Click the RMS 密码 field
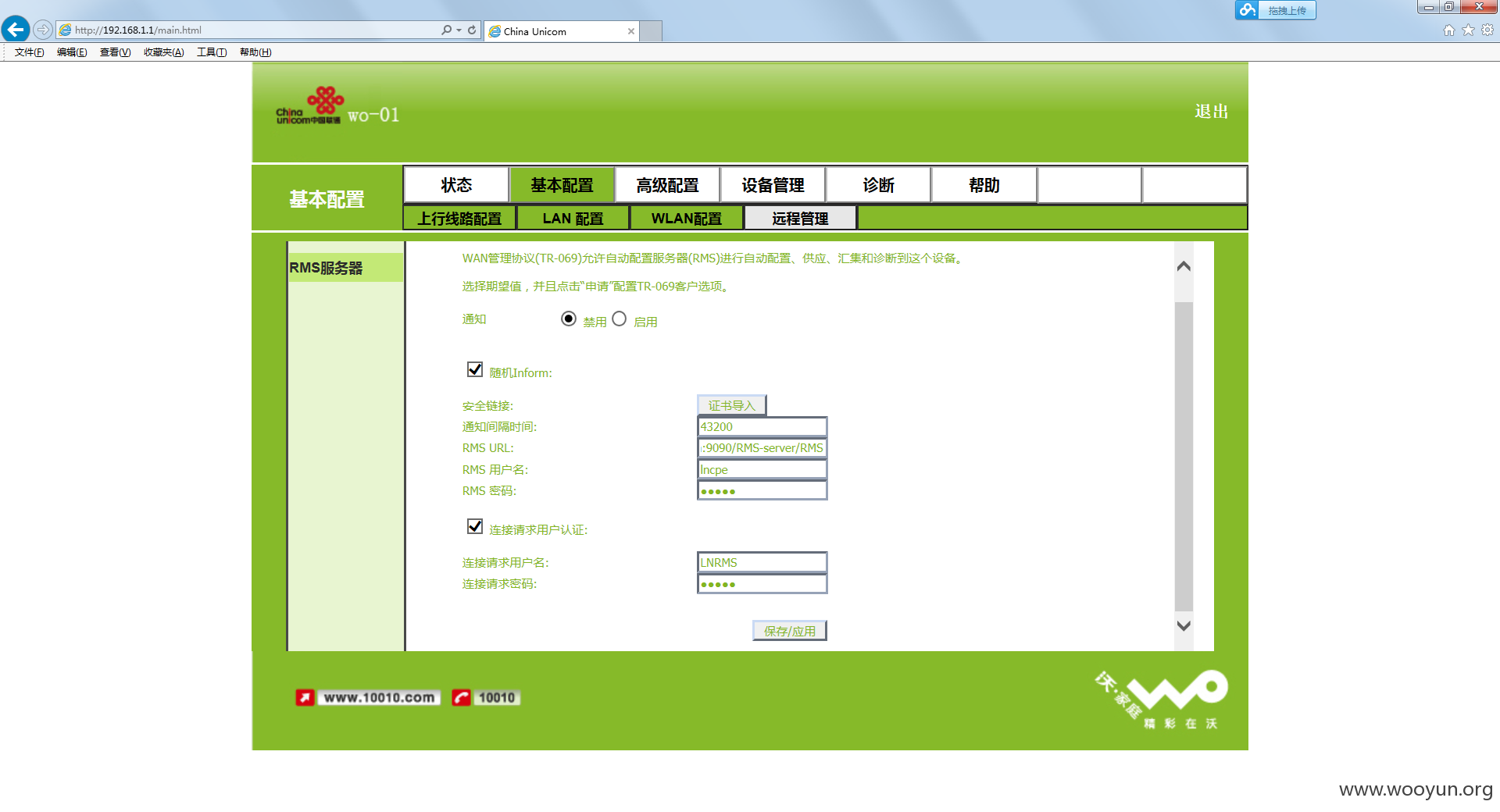1500x812 pixels. tap(762, 491)
